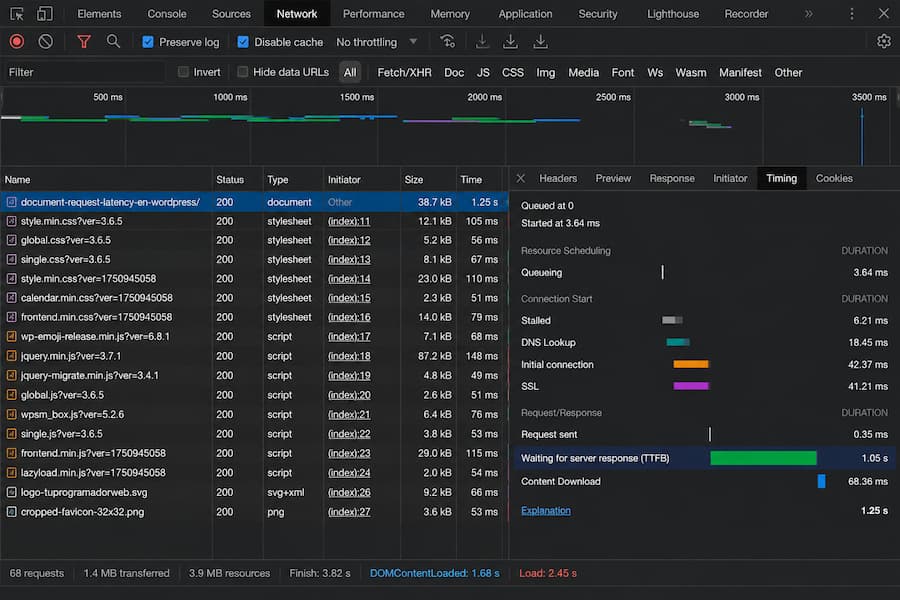Viewport: 900px width, 600px height.
Task: Open the Performance panel tab
Action: (373, 14)
